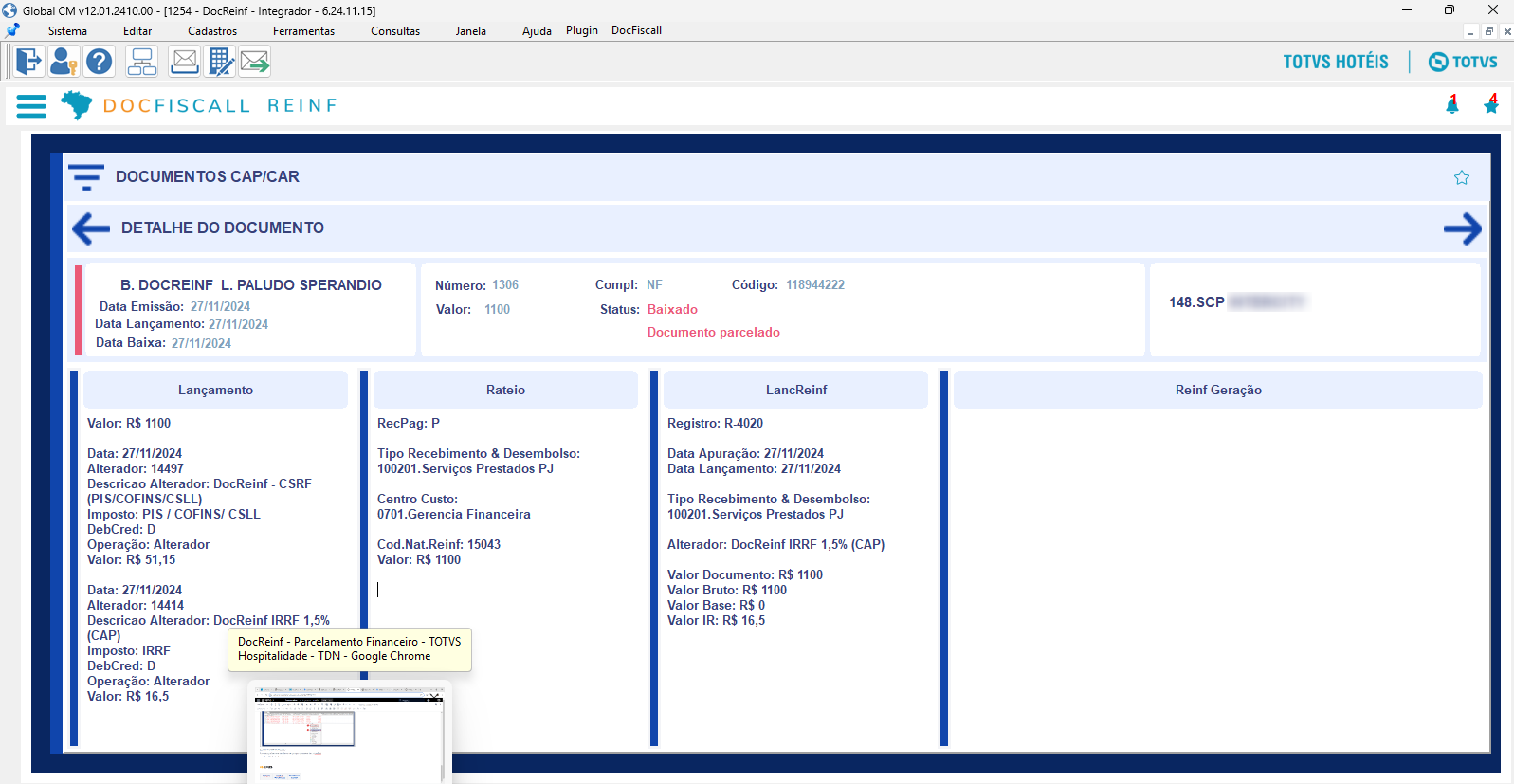Click 'Valor Base: R$ 0' text
Image resolution: width=1514 pixels, height=784 pixels.
[x=716, y=606]
